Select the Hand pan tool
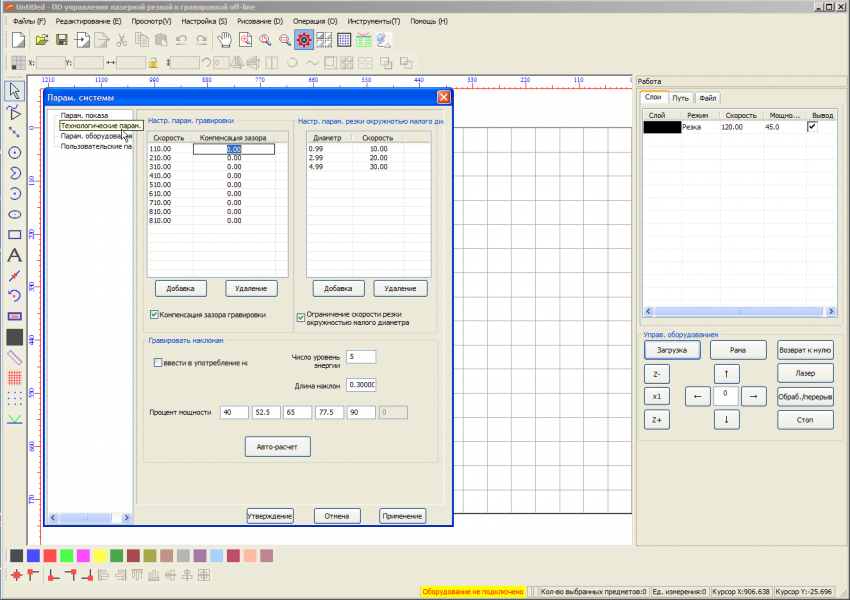Viewport: 850px width, 600px height. click(225, 40)
